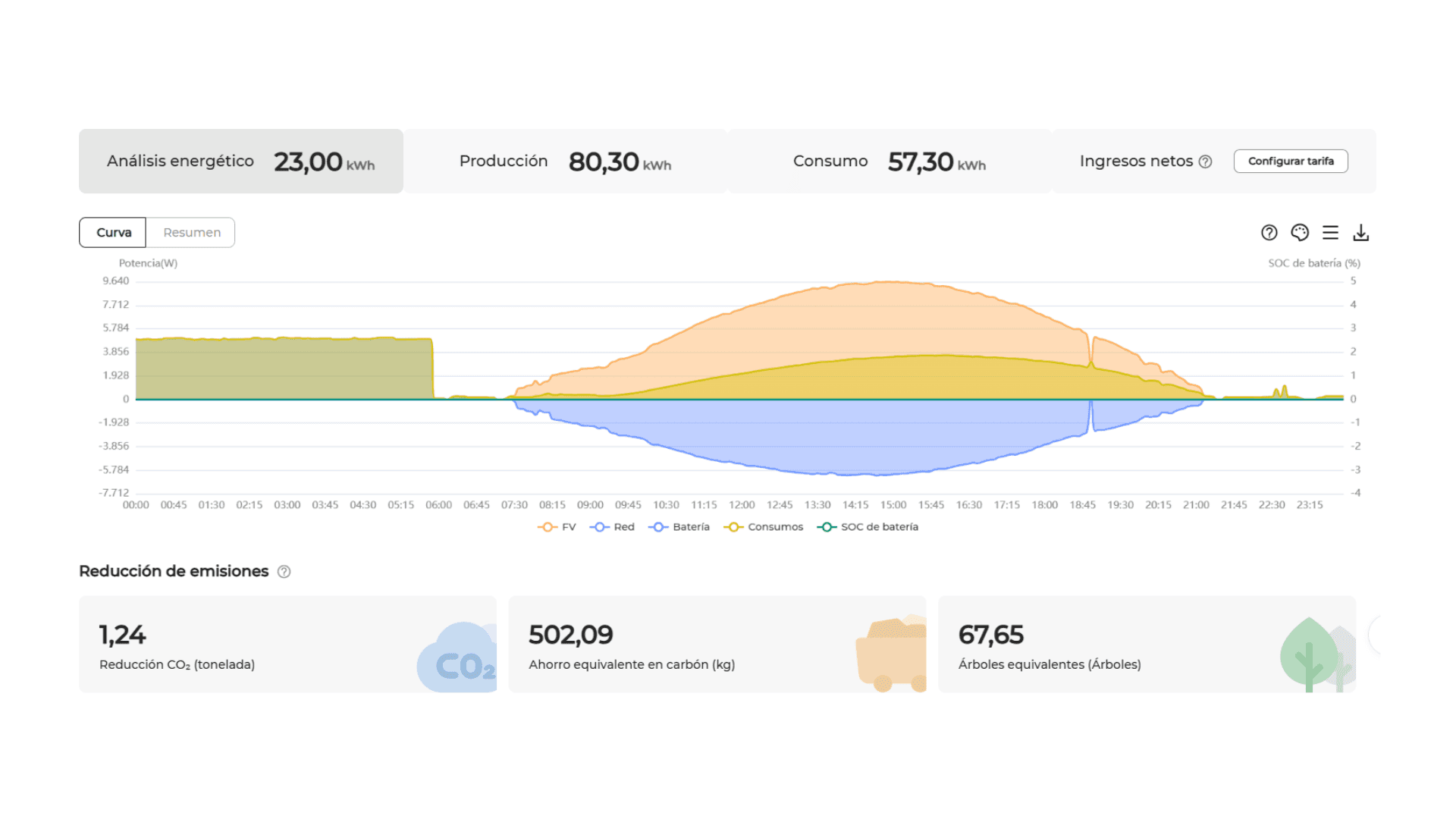Click the 18:45 time axis label

1082,505
